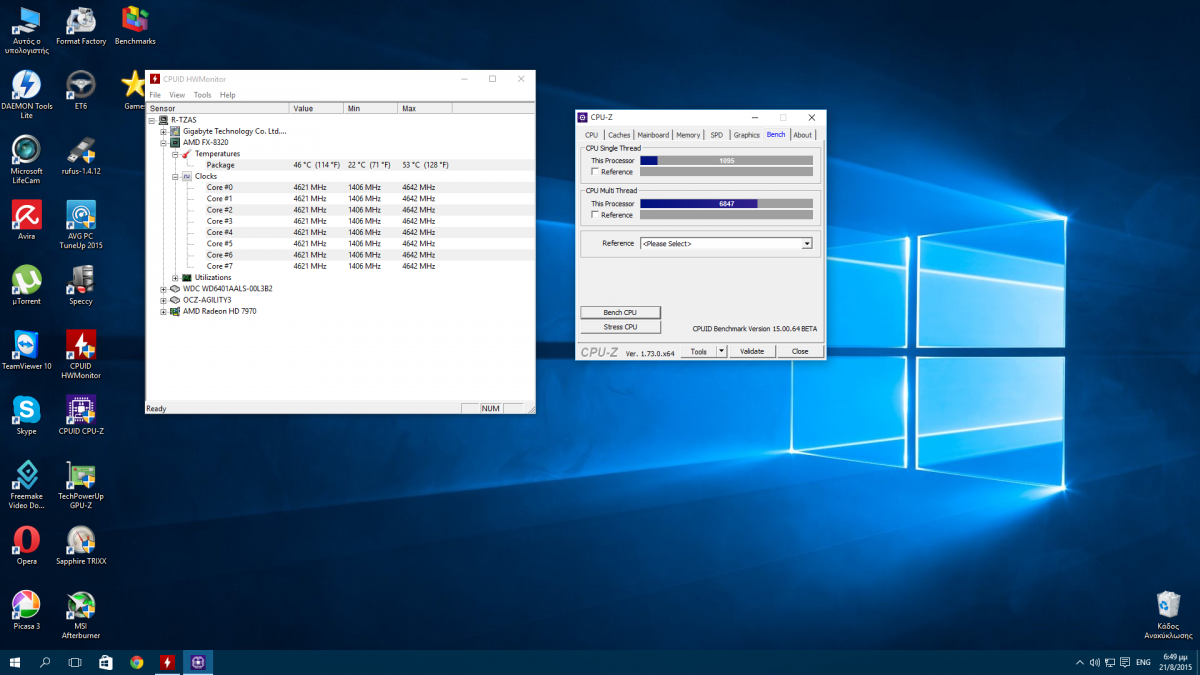Open Skype desktop icon
This screenshot has height=675, width=1200.
pos(26,416)
